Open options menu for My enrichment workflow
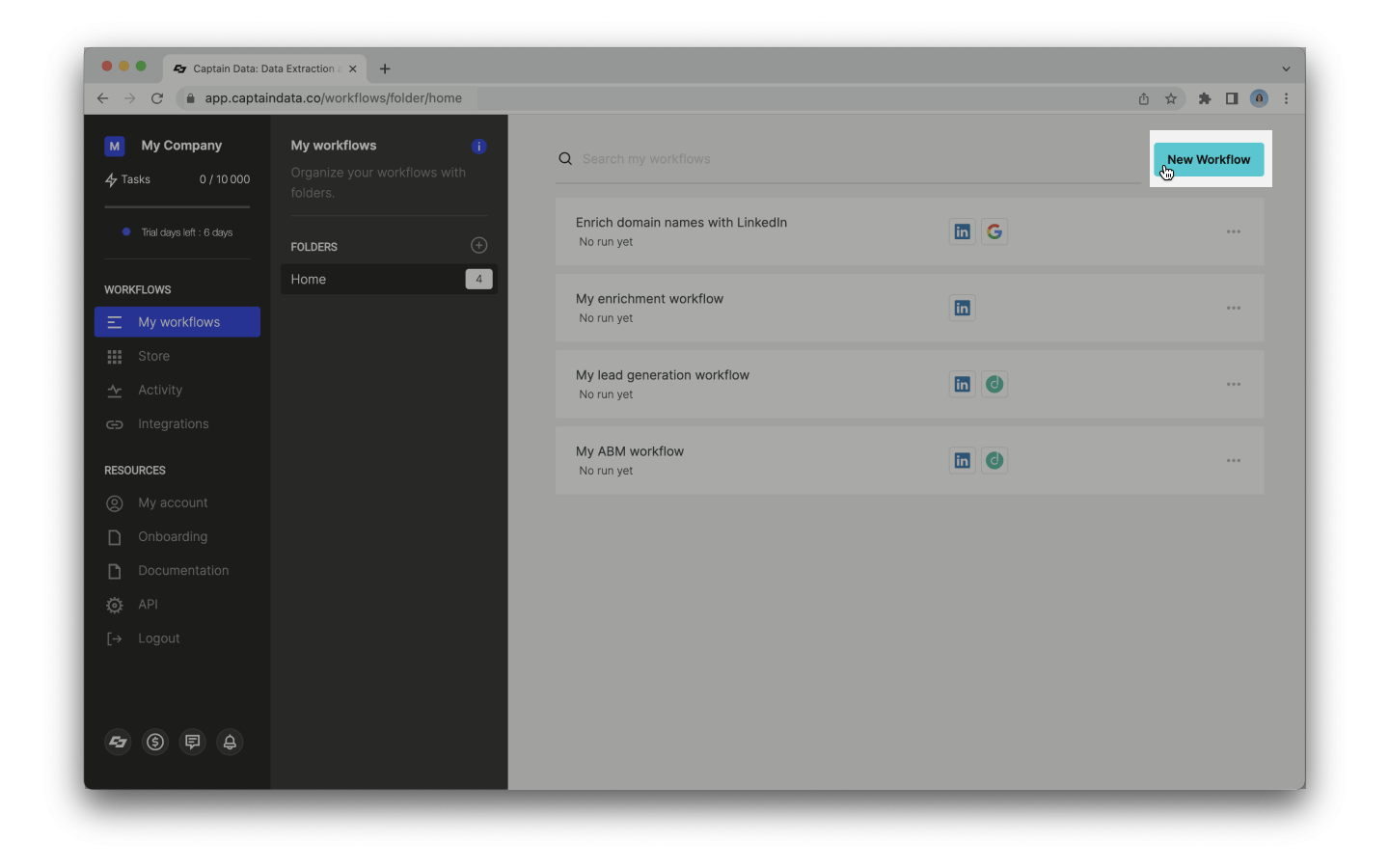 point(1234,308)
